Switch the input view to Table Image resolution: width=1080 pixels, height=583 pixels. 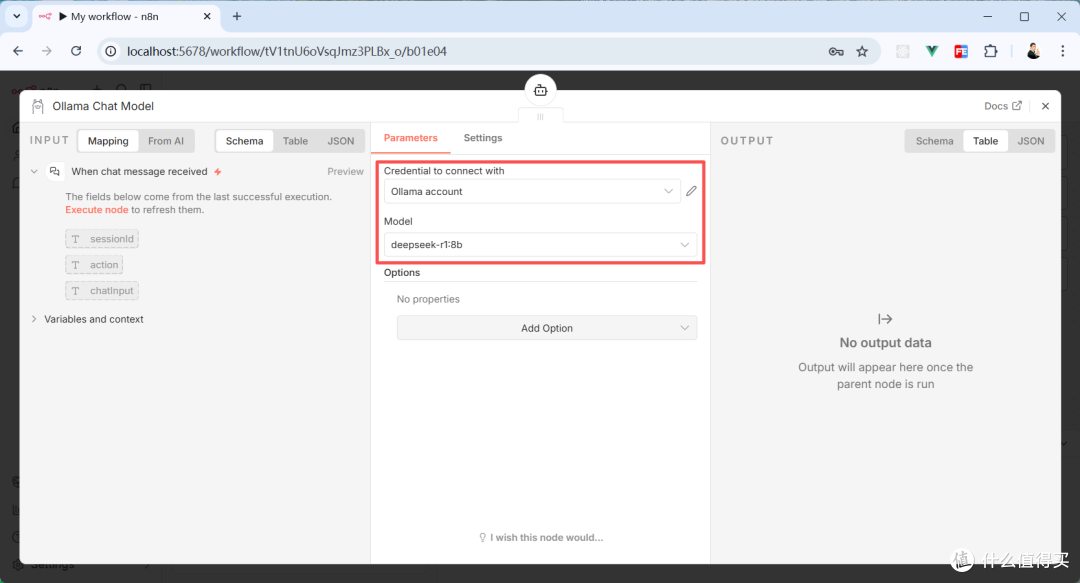point(295,141)
